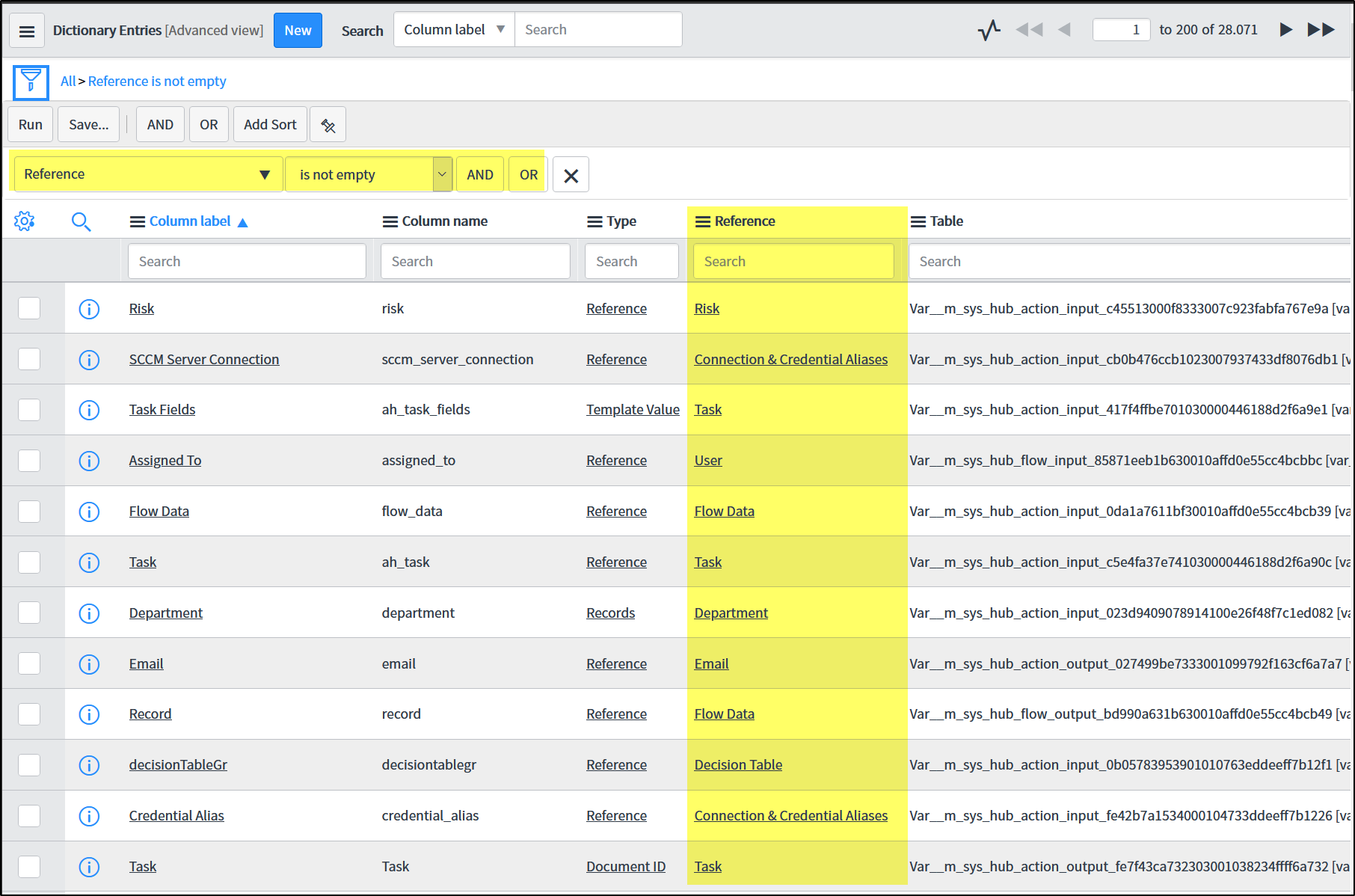Open info preview for SCCM Server Connection row
Image resolution: width=1355 pixels, height=896 pixels.
click(89, 360)
